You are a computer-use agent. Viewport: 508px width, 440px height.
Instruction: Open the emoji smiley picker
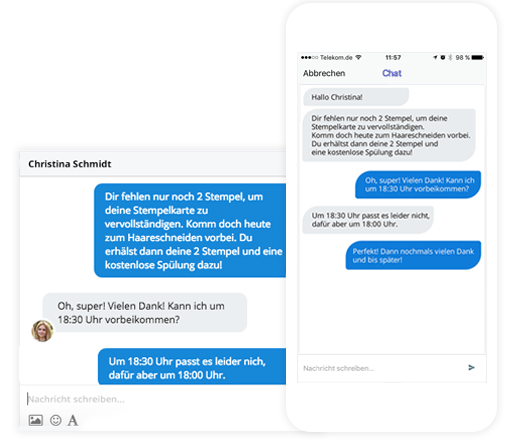tap(56, 420)
